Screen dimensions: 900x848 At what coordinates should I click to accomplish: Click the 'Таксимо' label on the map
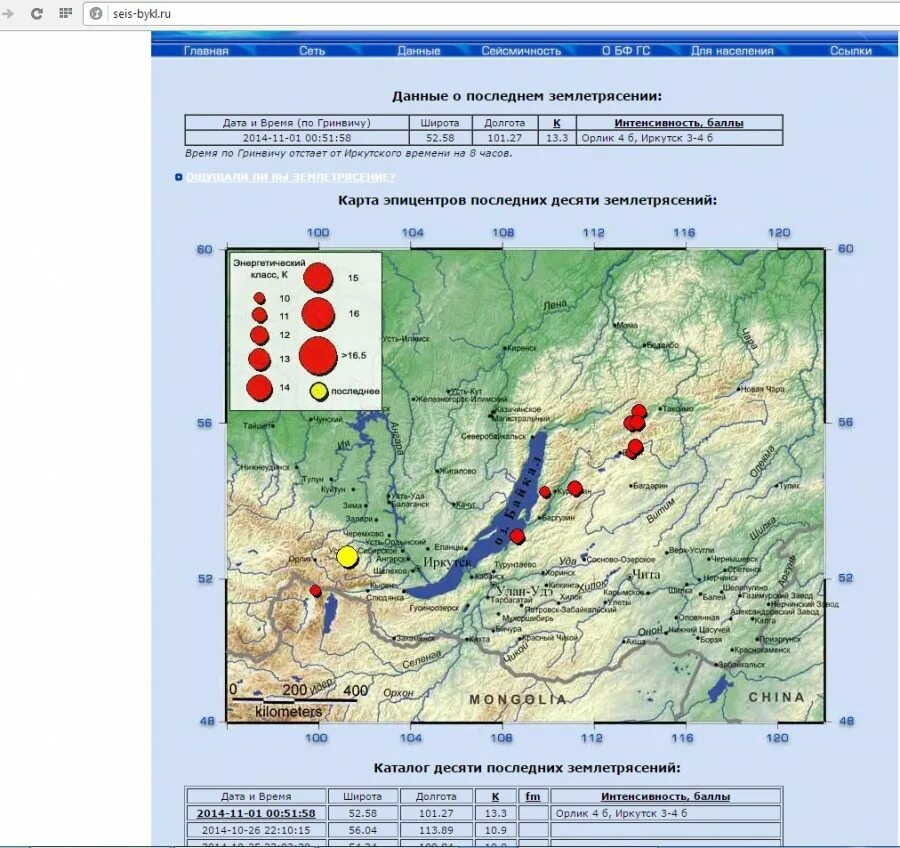tap(680, 409)
